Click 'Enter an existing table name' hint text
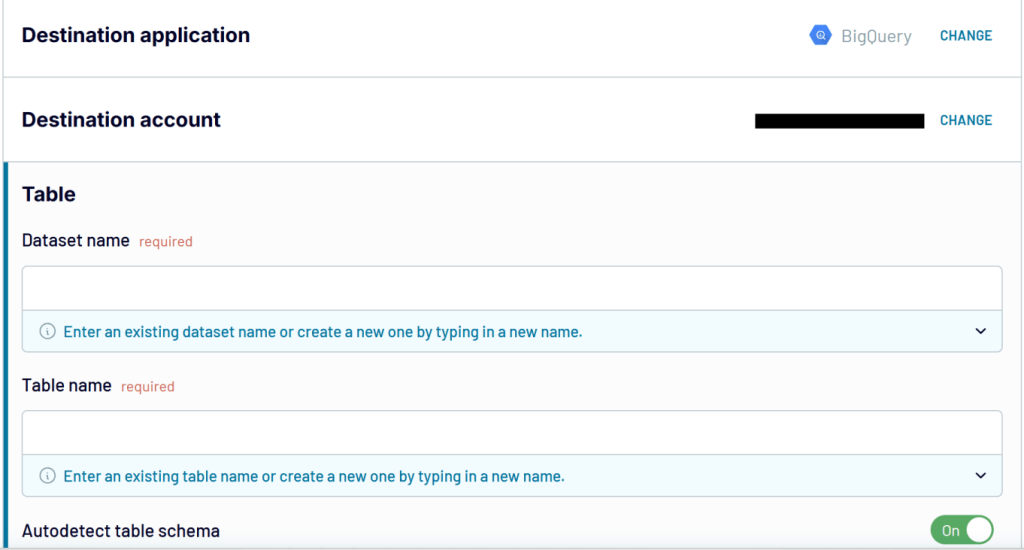Screen dimensions: 1024x550 tap(314, 476)
